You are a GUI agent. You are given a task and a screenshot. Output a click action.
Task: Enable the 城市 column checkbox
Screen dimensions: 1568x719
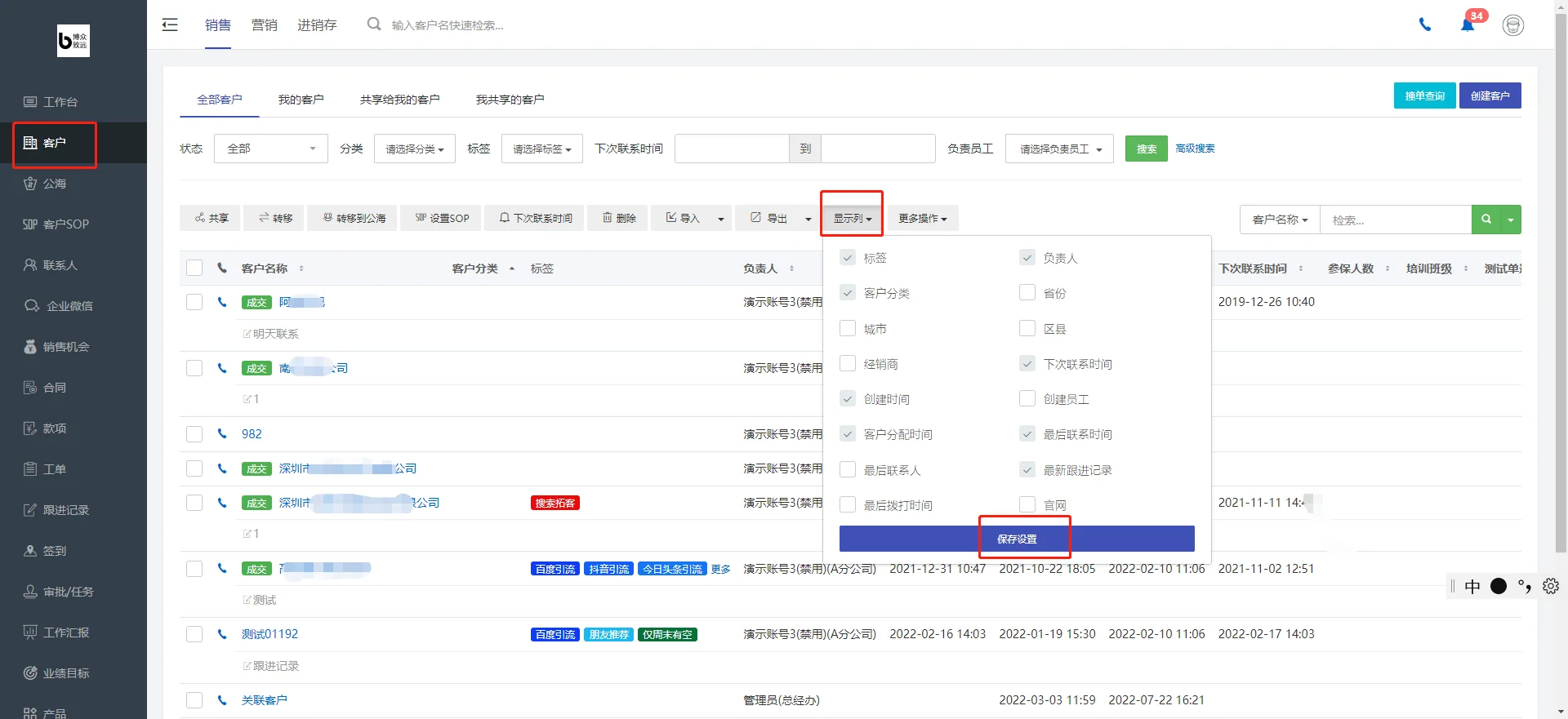click(848, 328)
